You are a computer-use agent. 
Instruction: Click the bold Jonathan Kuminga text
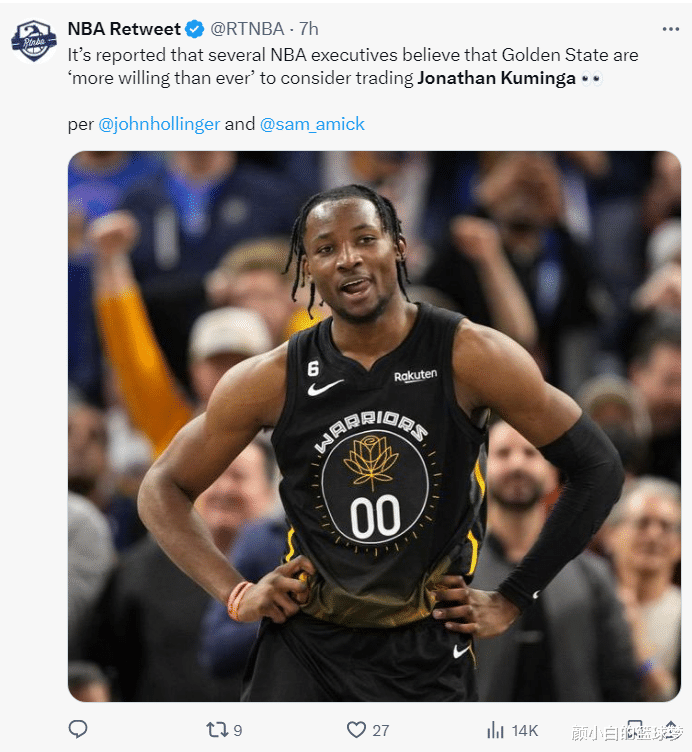pyautogui.click(x=496, y=78)
